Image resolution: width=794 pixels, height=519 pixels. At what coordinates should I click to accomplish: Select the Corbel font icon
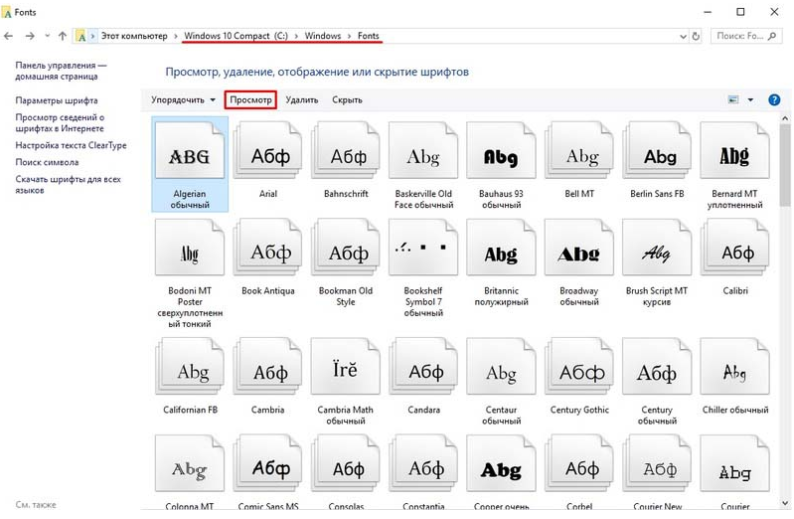(x=579, y=463)
